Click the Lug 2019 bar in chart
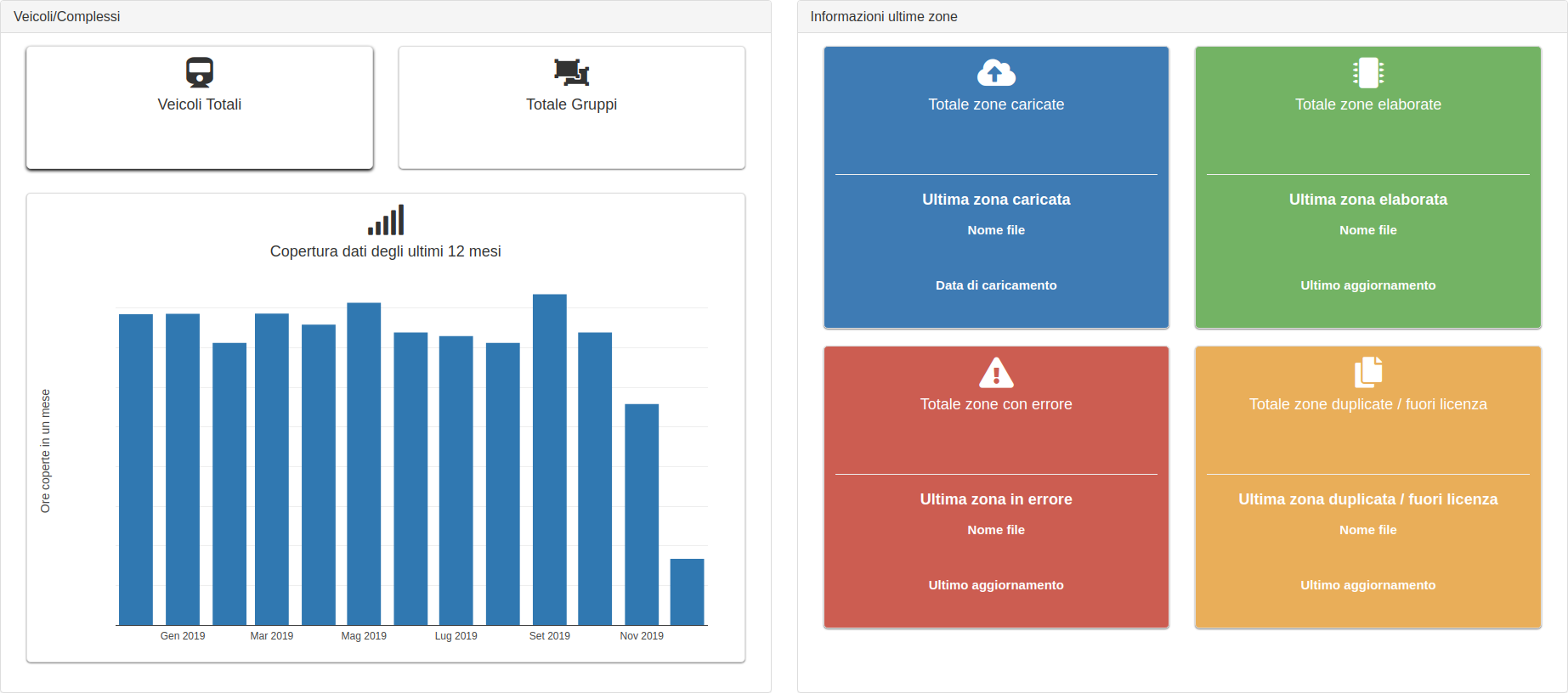Screen dimensions: 1568x693 456,481
